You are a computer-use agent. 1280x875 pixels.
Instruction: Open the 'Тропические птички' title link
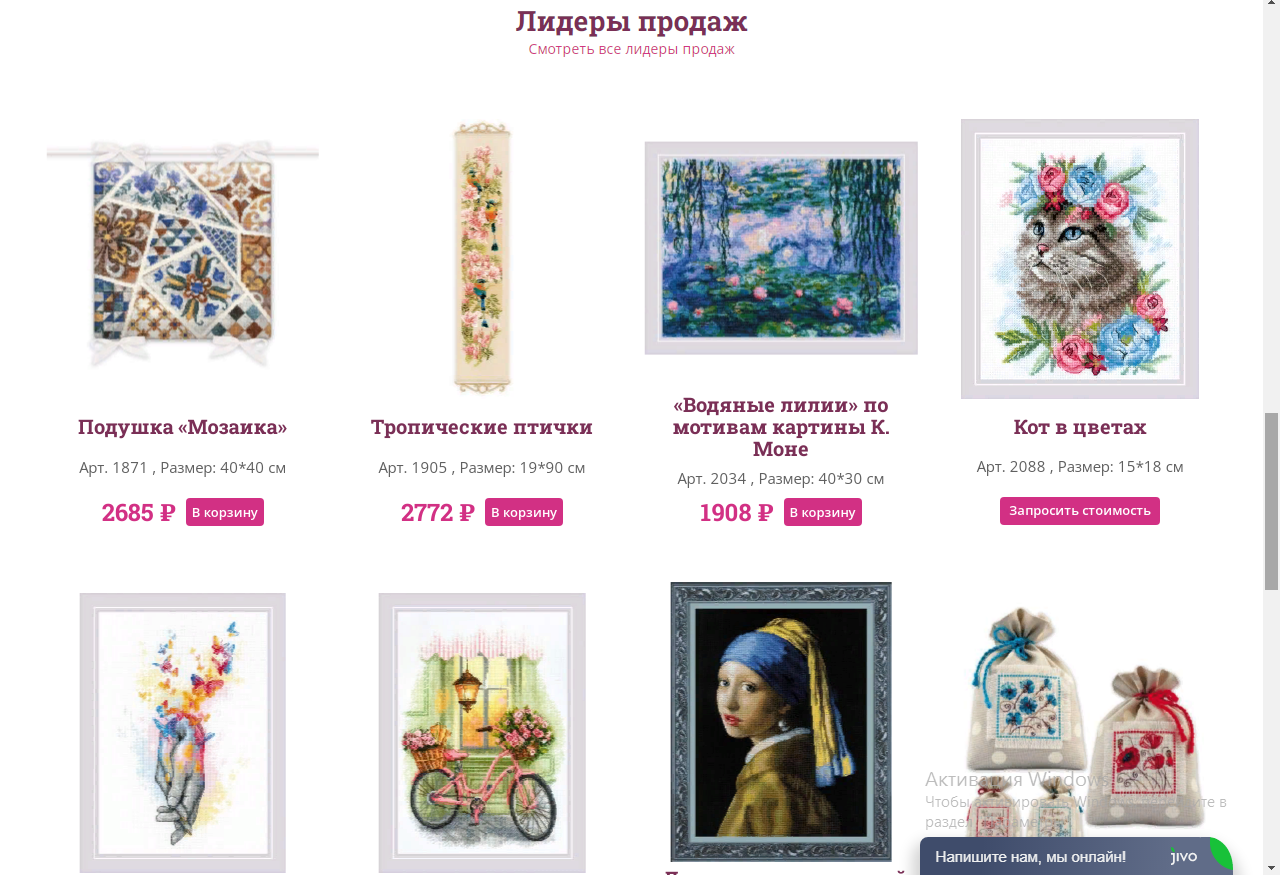click(482, 427)
